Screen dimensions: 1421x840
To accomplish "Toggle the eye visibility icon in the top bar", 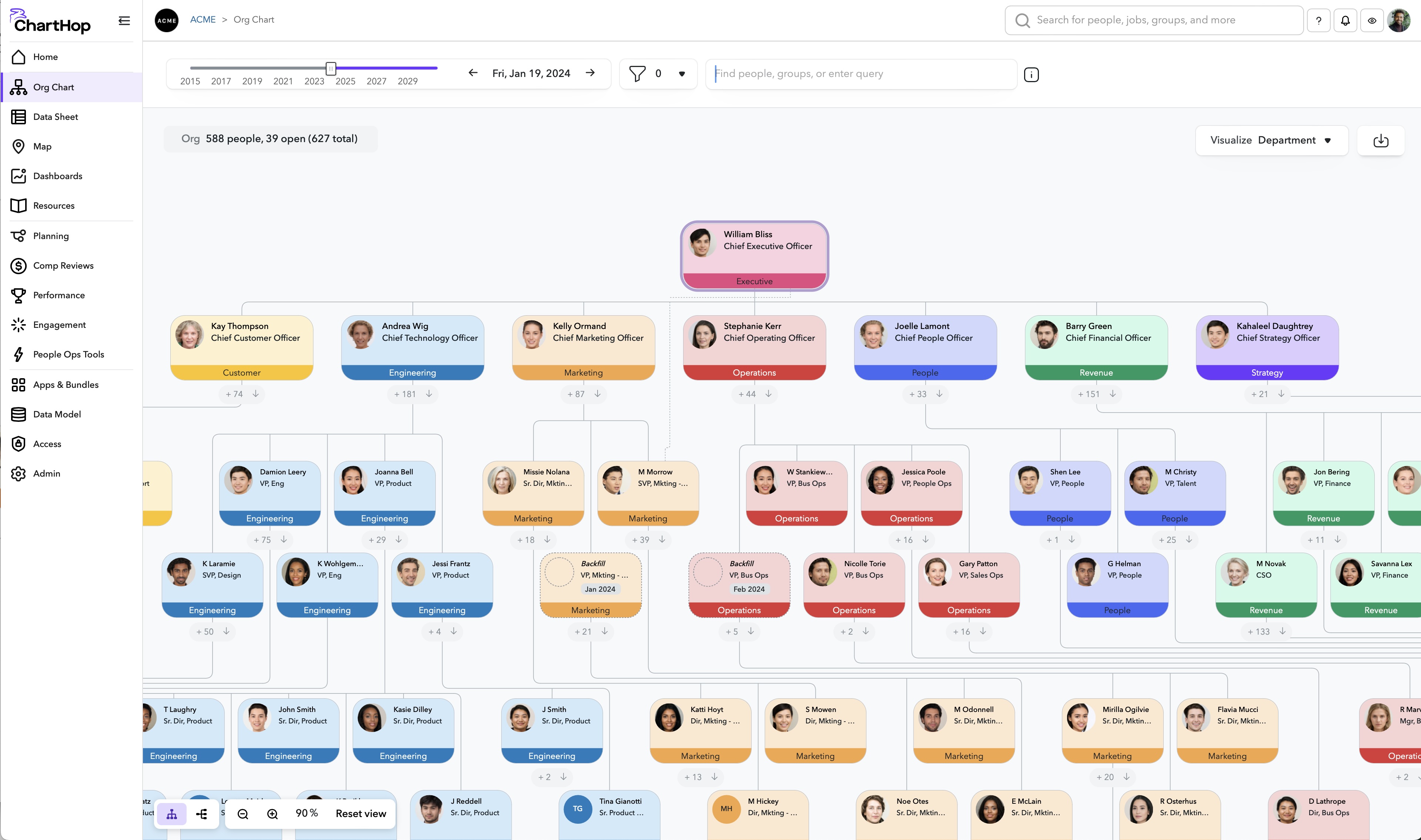I will (1372, 20).
